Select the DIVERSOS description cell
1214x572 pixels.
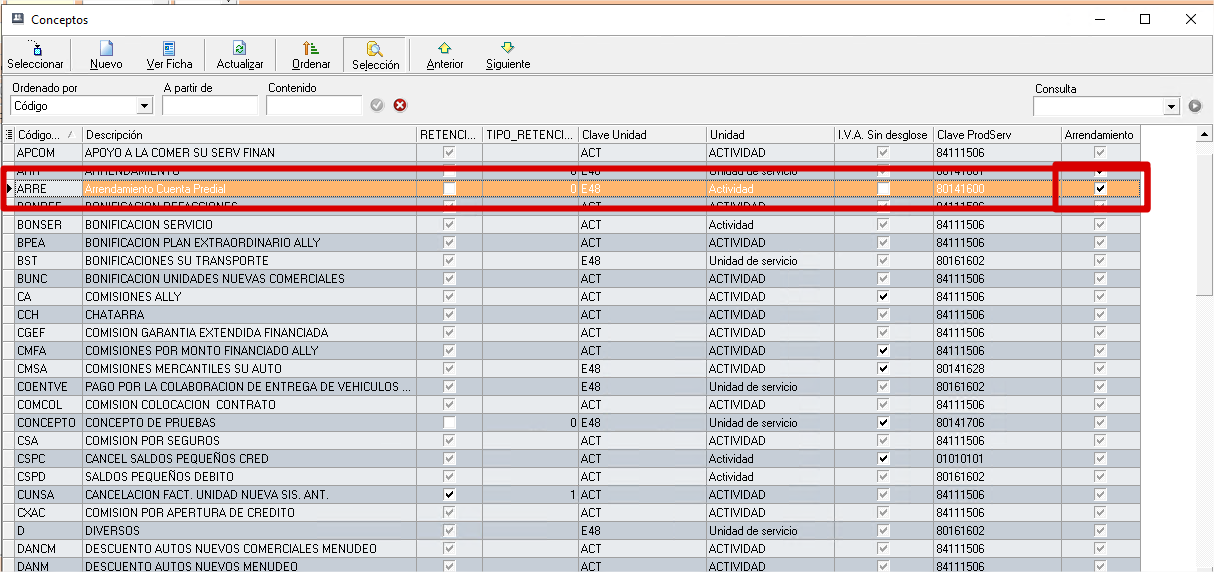click(249, 530)
